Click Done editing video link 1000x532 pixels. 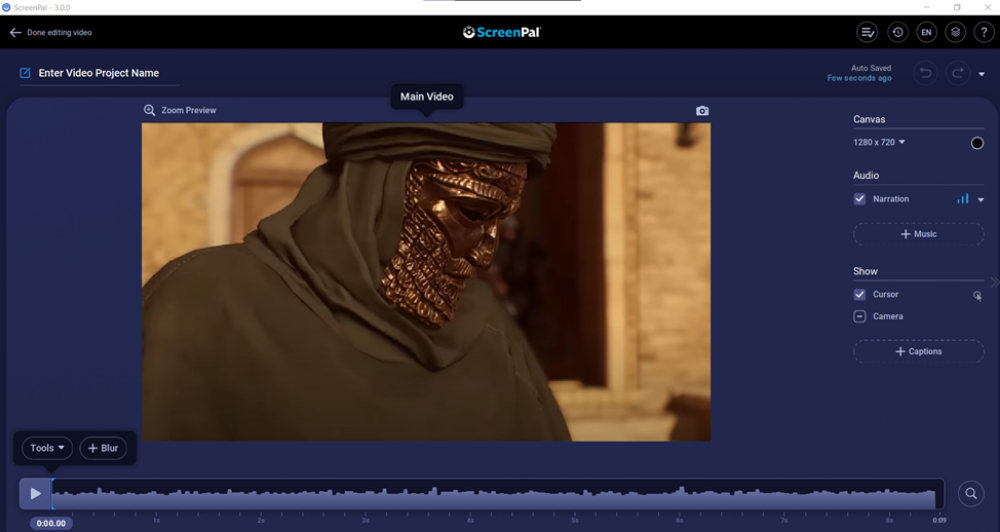pos(59,33)
